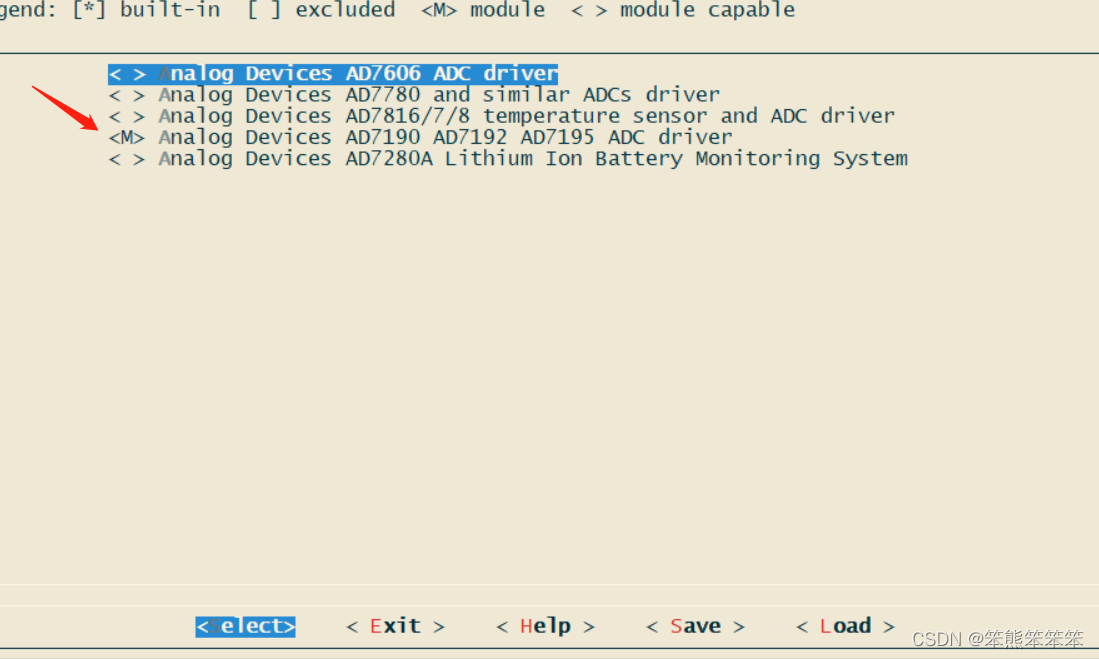Click the Exit button
1099x659 pixels.
click(x=394, y=626)
